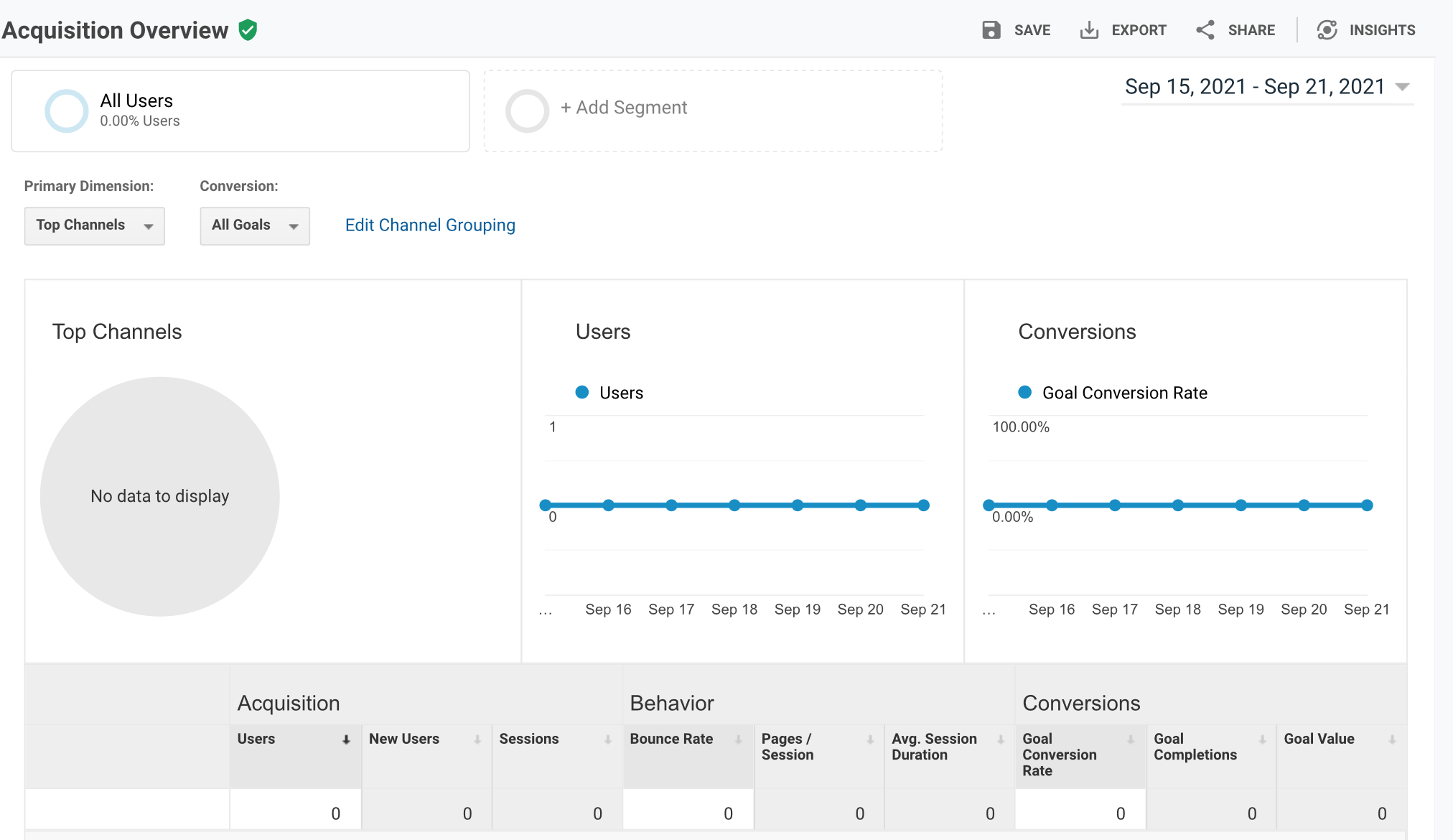Click the Sep 18 data point in Users chart
Image resolution: width=1453 pixels, height=840 pixels.
(734, 505)
